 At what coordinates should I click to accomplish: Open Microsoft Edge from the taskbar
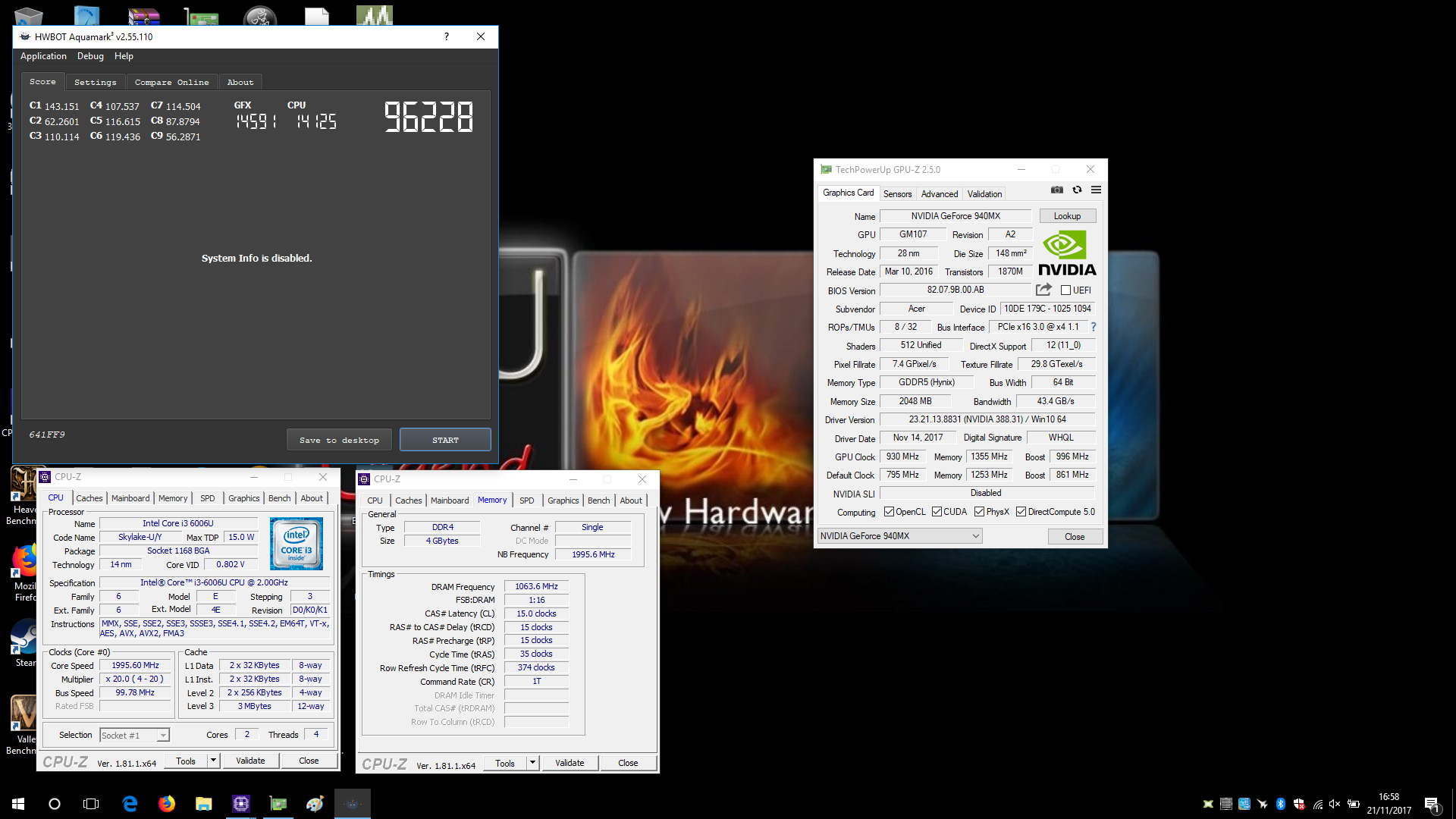tap(130, 803)
